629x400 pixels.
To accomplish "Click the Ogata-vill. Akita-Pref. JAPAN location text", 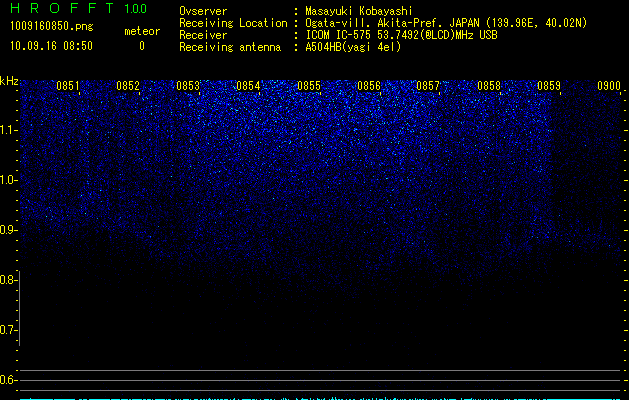I will [446, 23].
